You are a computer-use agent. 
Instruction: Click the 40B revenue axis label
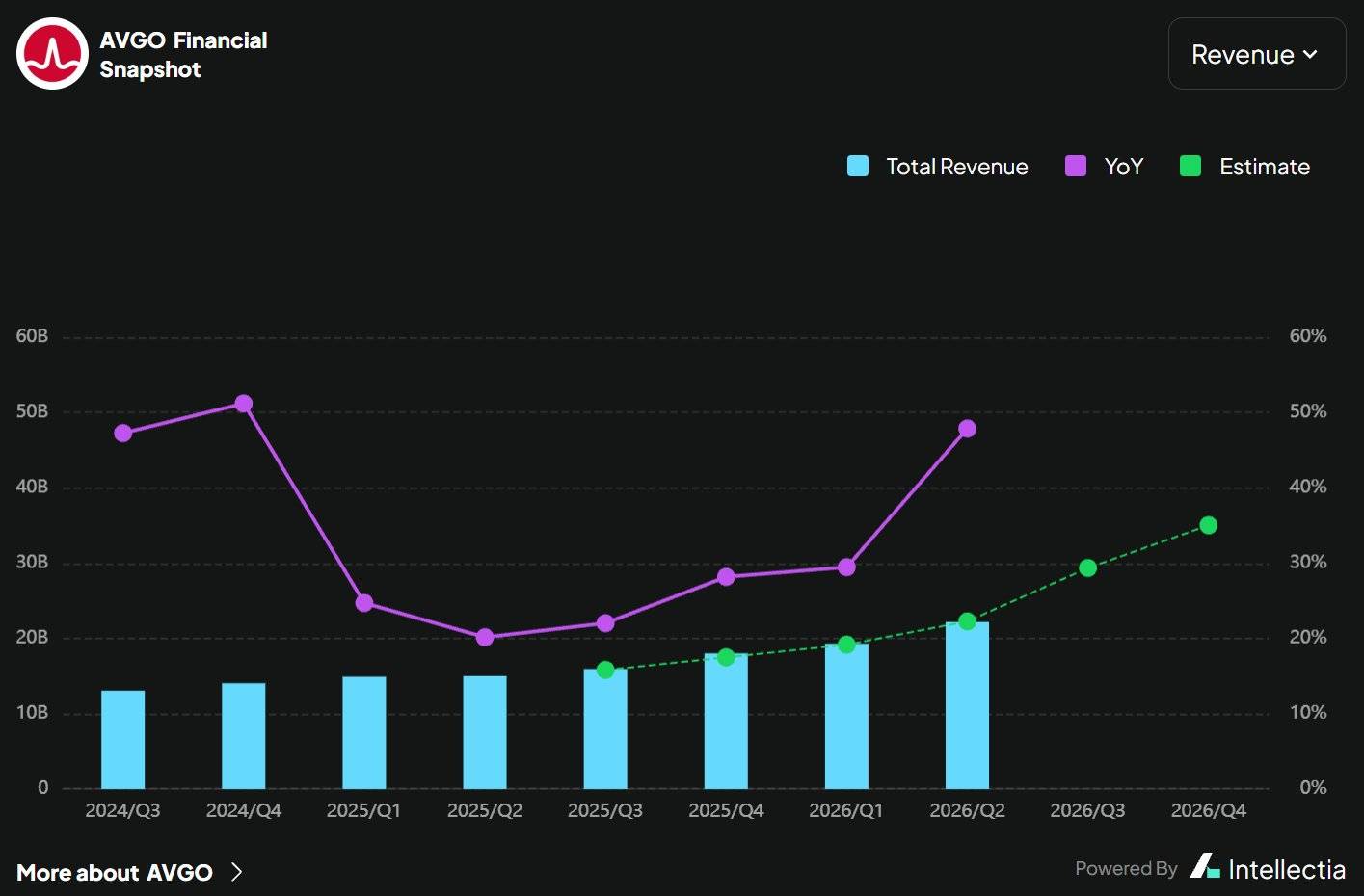[32, 487]
